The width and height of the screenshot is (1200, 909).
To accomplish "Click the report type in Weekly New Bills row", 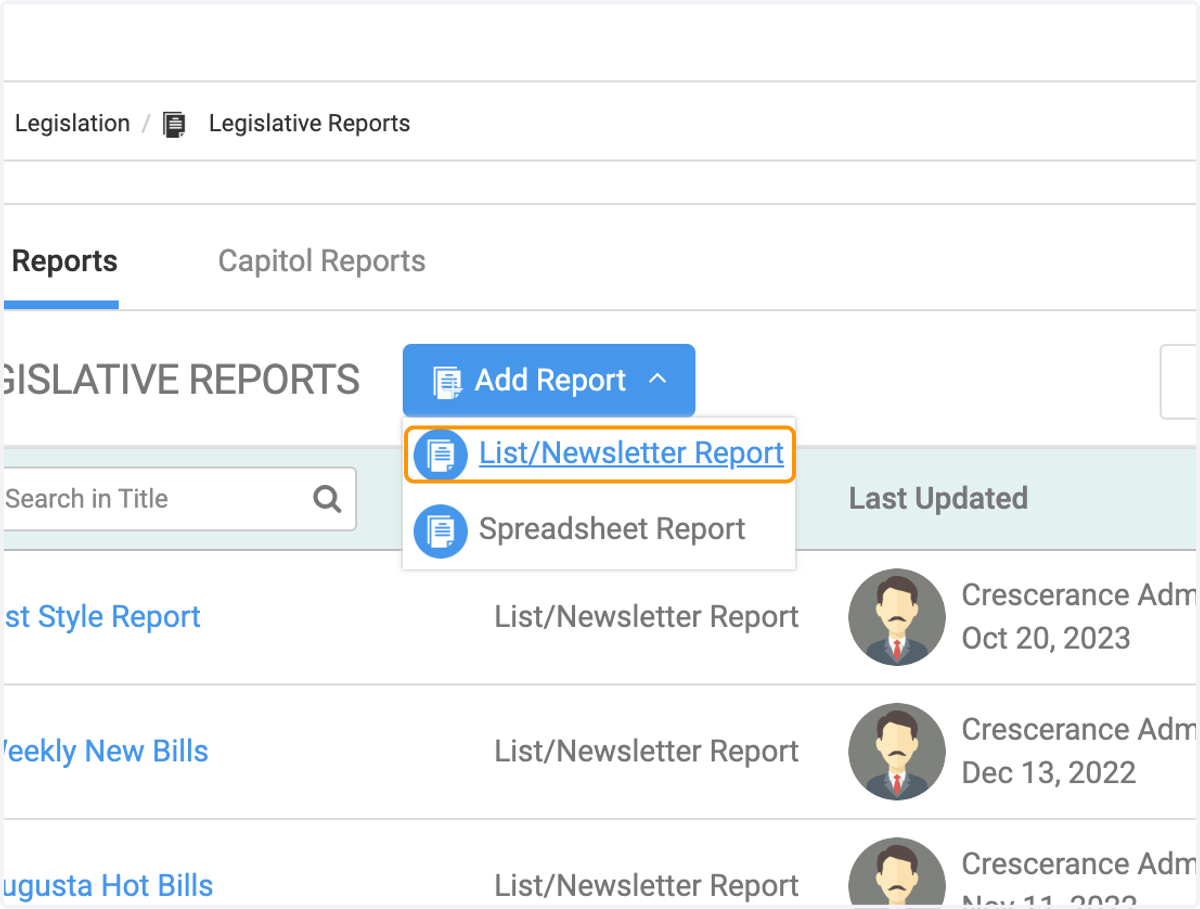I will coord(646,751).
